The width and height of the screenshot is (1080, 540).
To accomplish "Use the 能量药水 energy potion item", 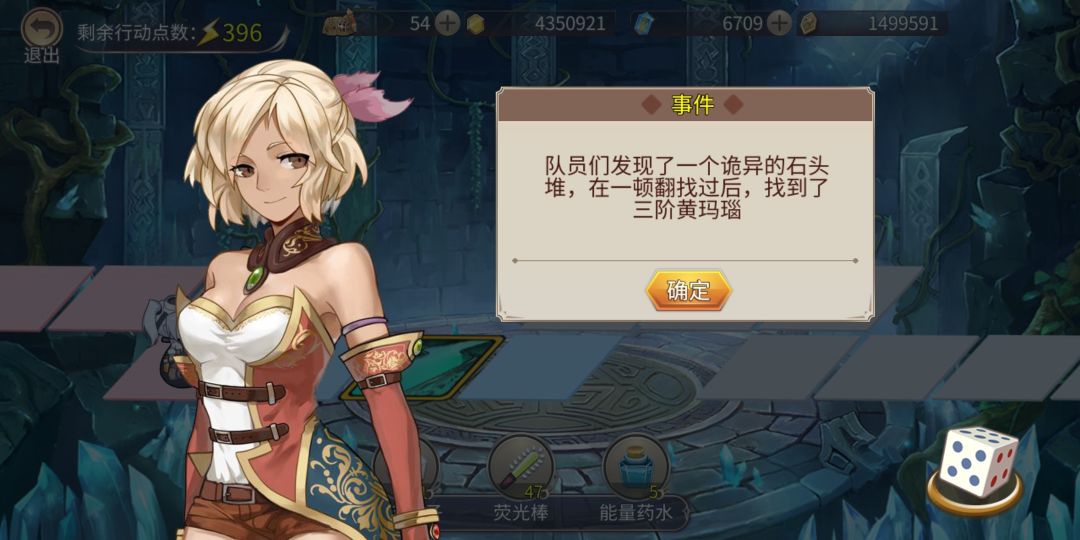I will (635, 467).
